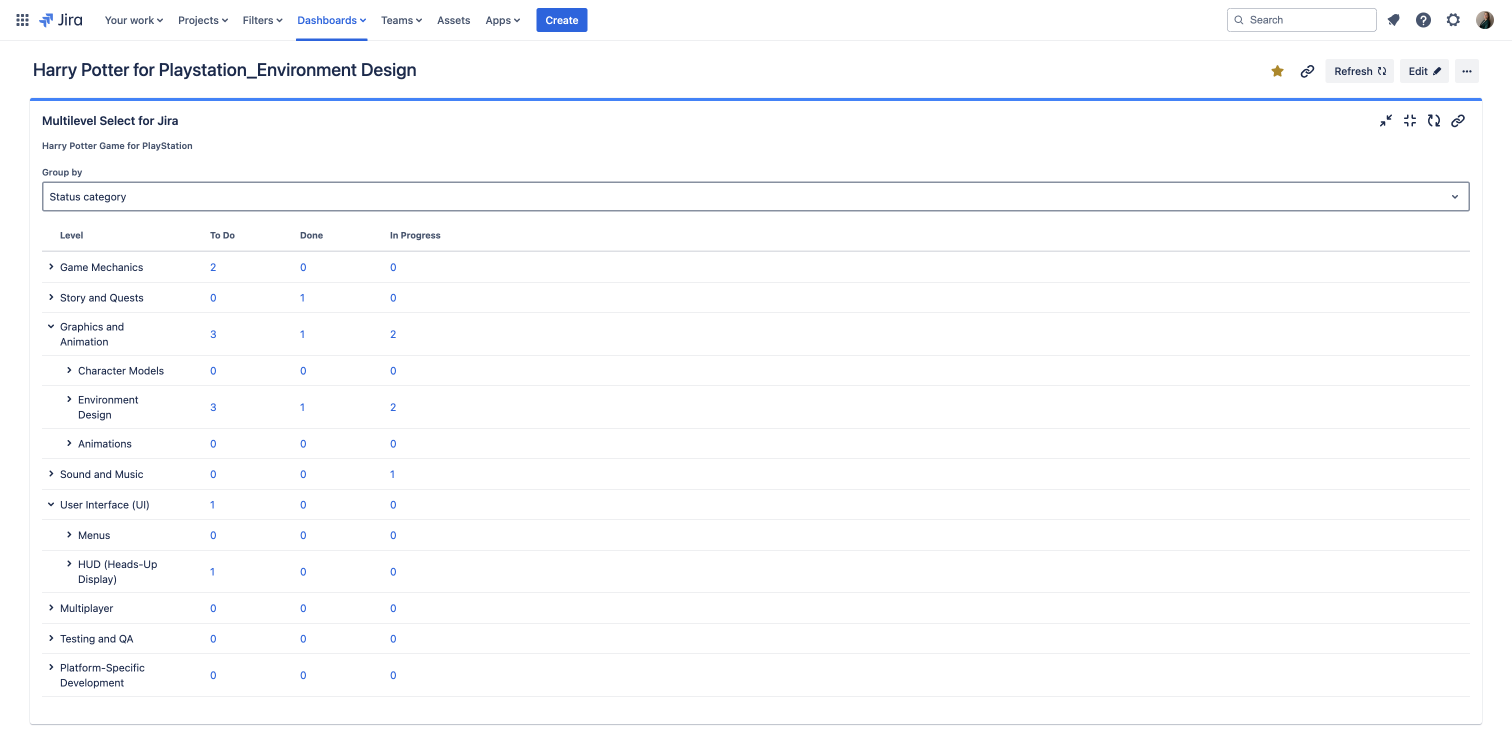Open the app switcher grid icon

tap(22, 20)
